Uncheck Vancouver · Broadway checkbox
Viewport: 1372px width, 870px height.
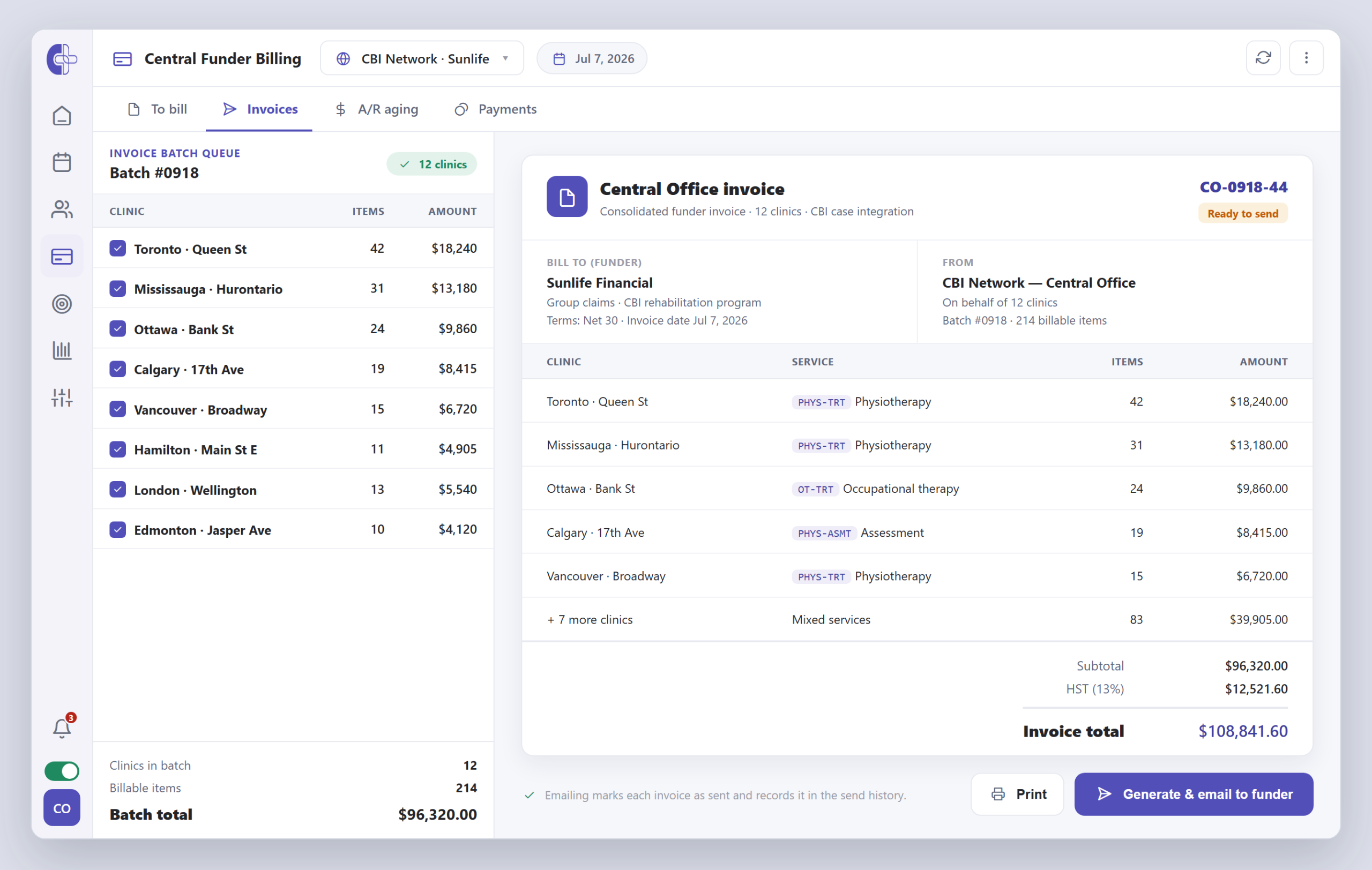(x=117, y=409)
